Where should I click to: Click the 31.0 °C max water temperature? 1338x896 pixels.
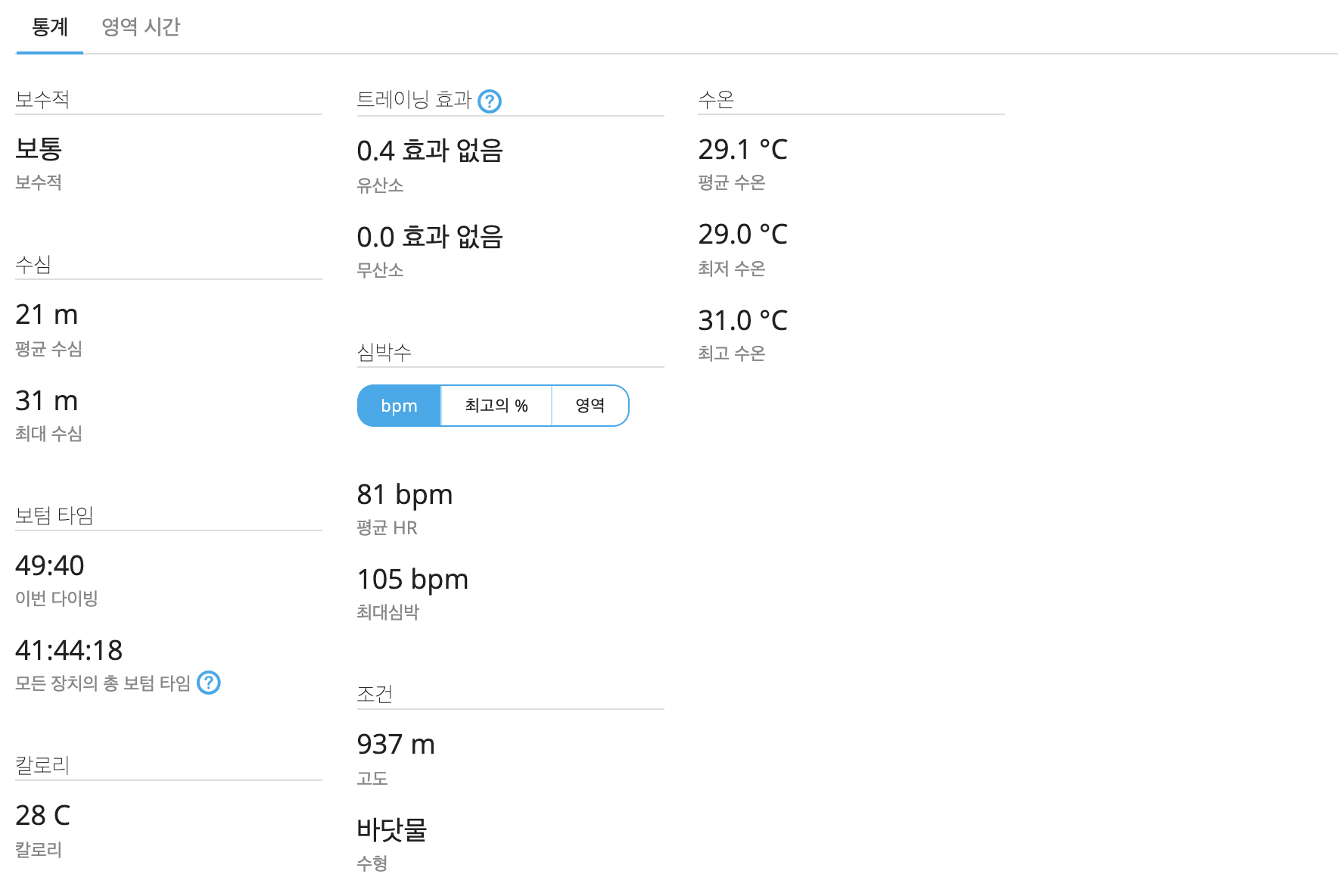(743, 320)
